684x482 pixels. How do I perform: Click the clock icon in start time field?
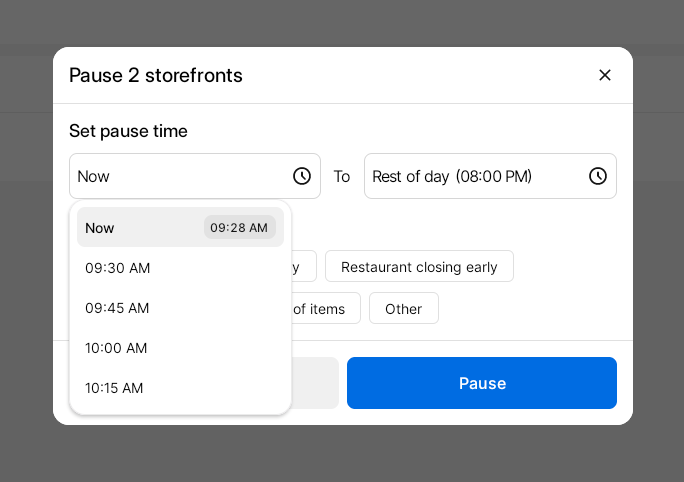point(301,176)
